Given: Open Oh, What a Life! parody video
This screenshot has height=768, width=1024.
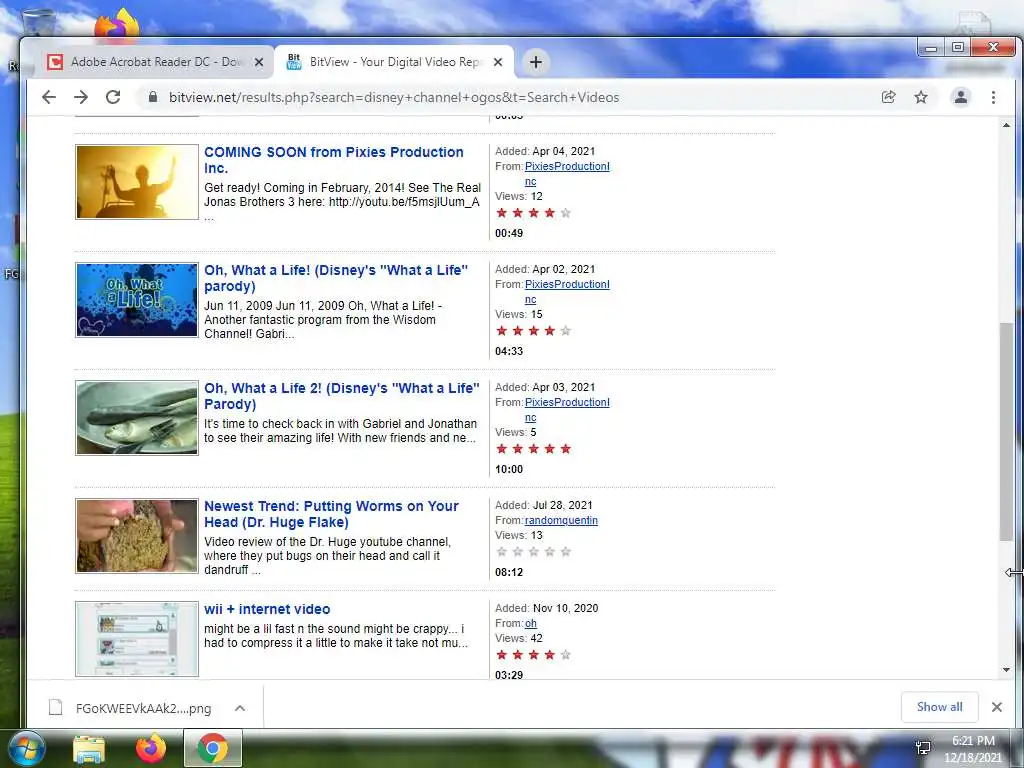Looking at the screenshot, I should pos(336,278).
